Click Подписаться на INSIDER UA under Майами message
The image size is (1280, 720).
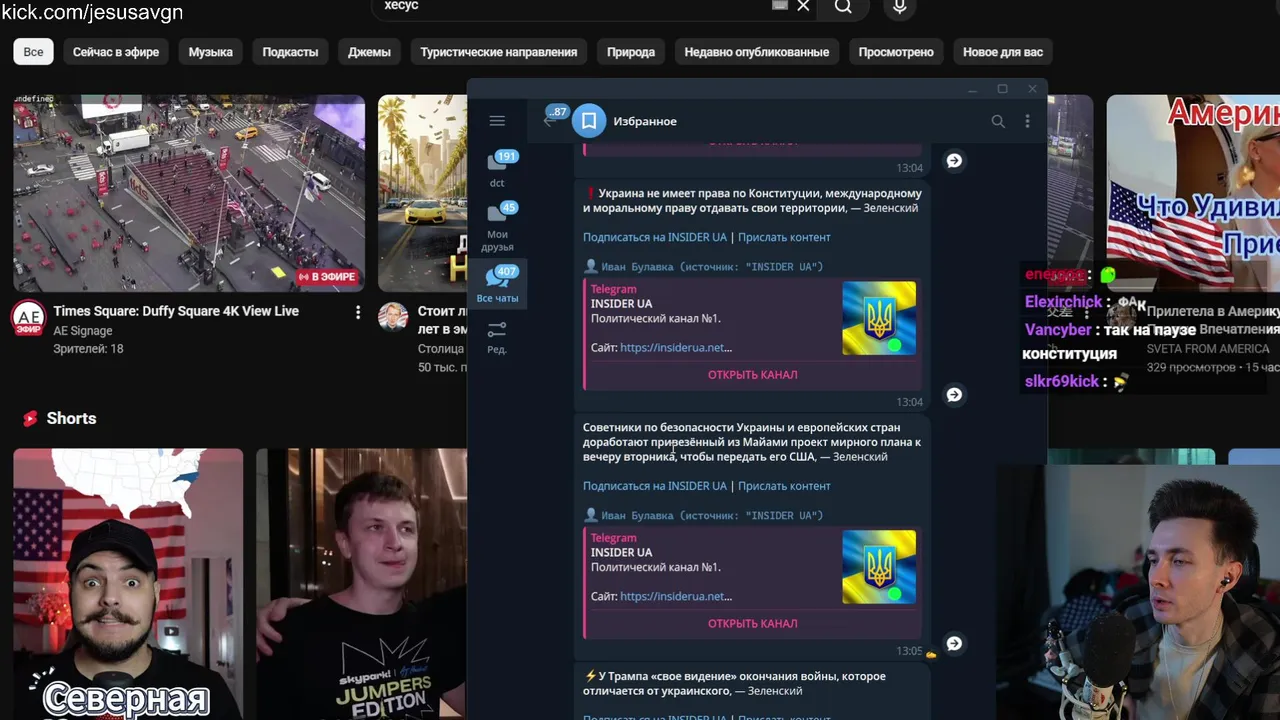click(655, 486)
